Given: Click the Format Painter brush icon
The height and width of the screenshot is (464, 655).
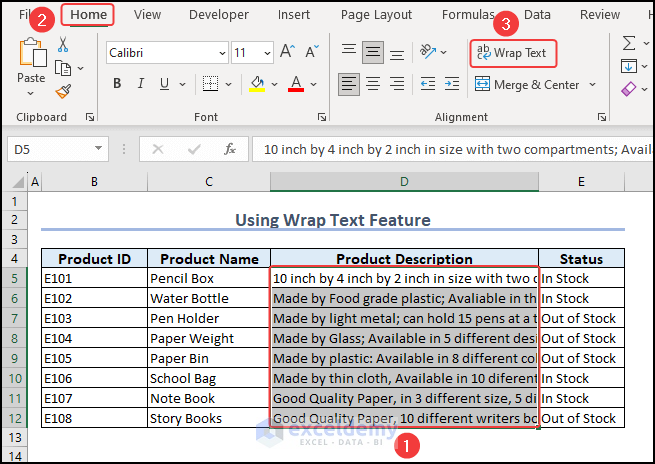Looking at the screenshot, I should pyautogui.click(x=63, y=91).
